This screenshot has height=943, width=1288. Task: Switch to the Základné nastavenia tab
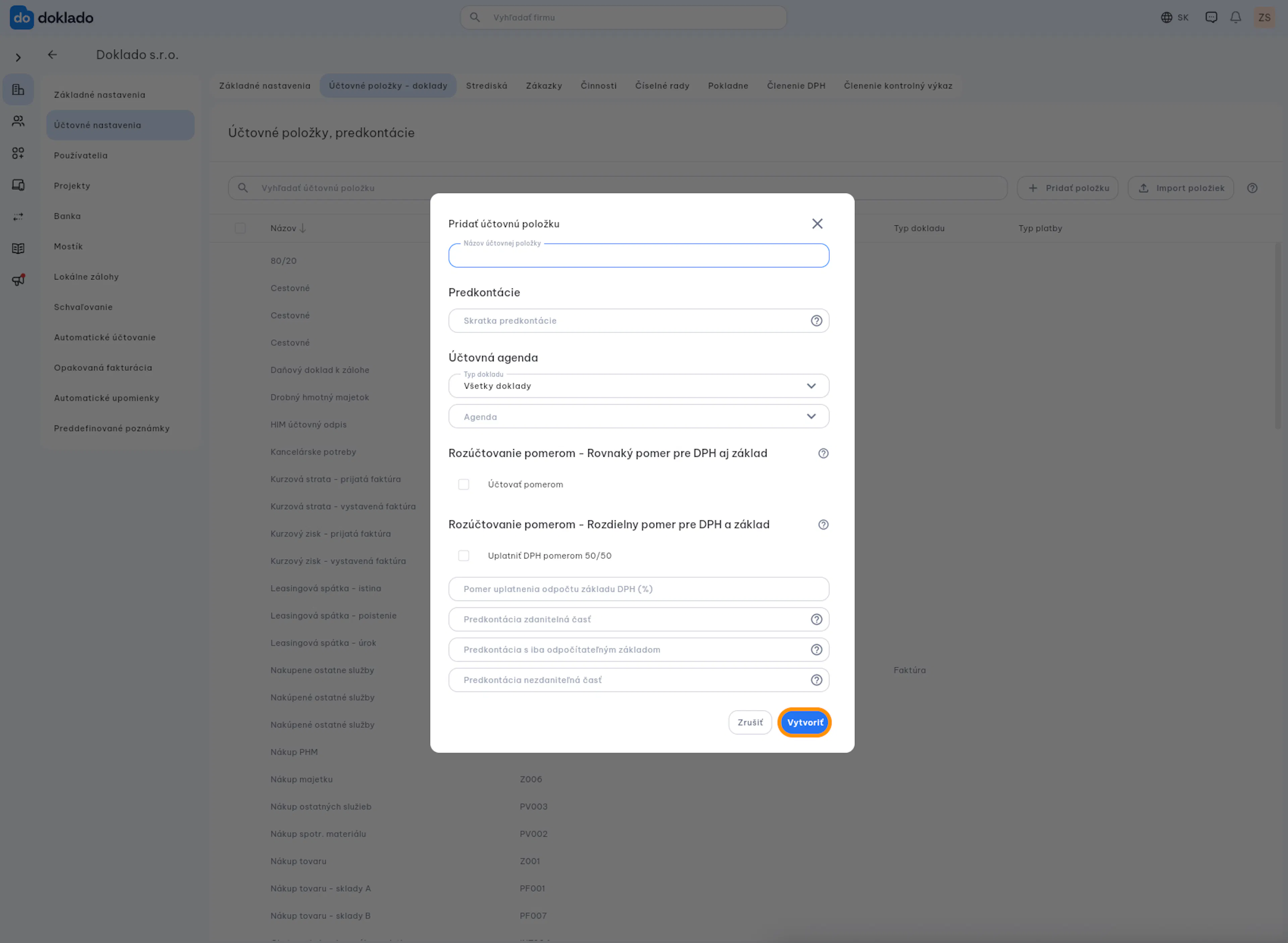tap(265, 86)
